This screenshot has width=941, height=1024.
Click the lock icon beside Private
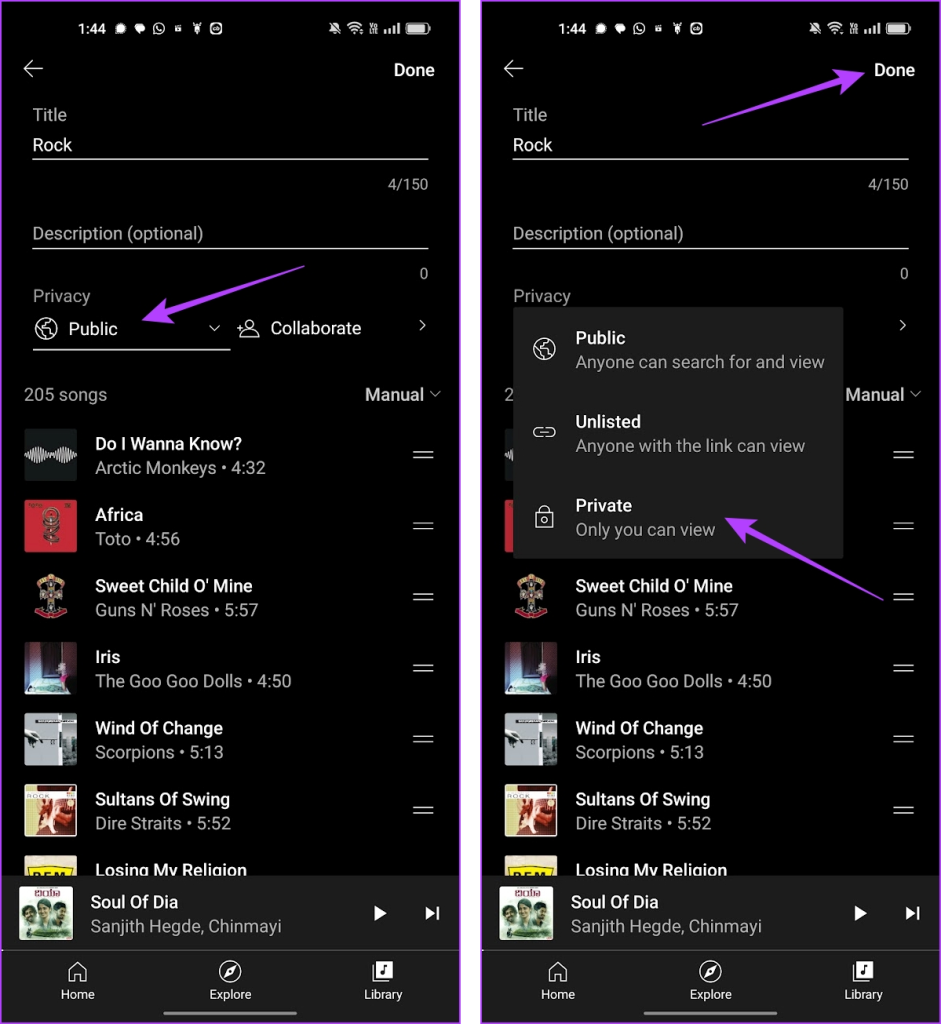(544, 517)
